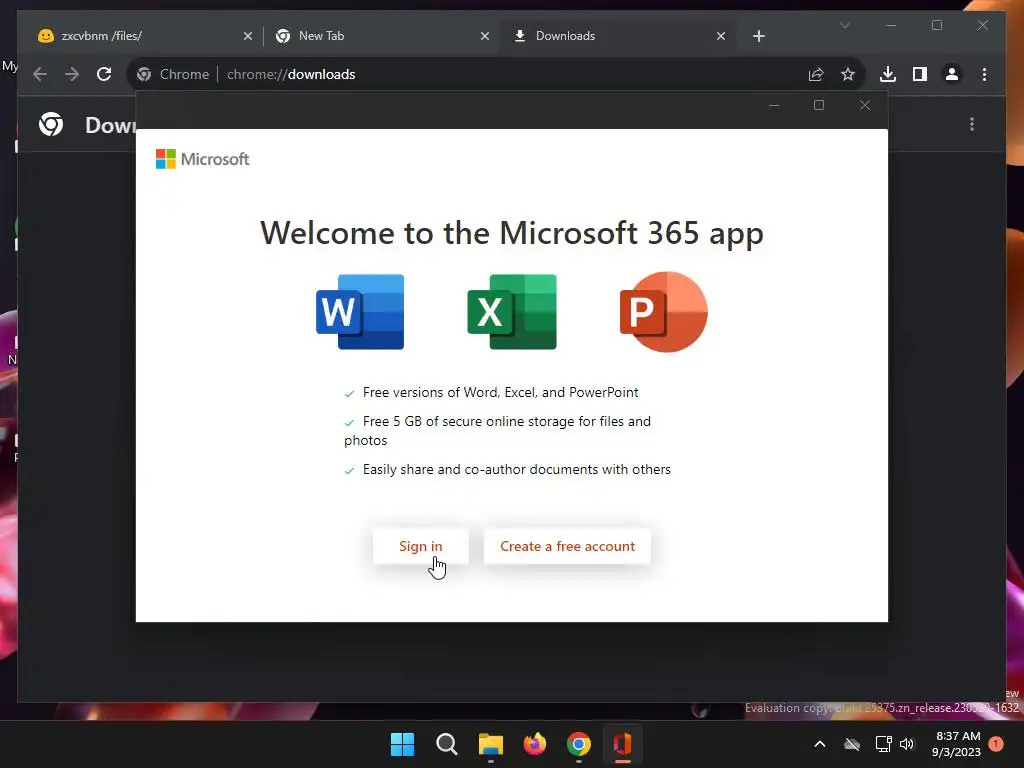Screen dimensions: 1024x768
Task: Open Chrome downloads toolbar icon
Action: 888,74
